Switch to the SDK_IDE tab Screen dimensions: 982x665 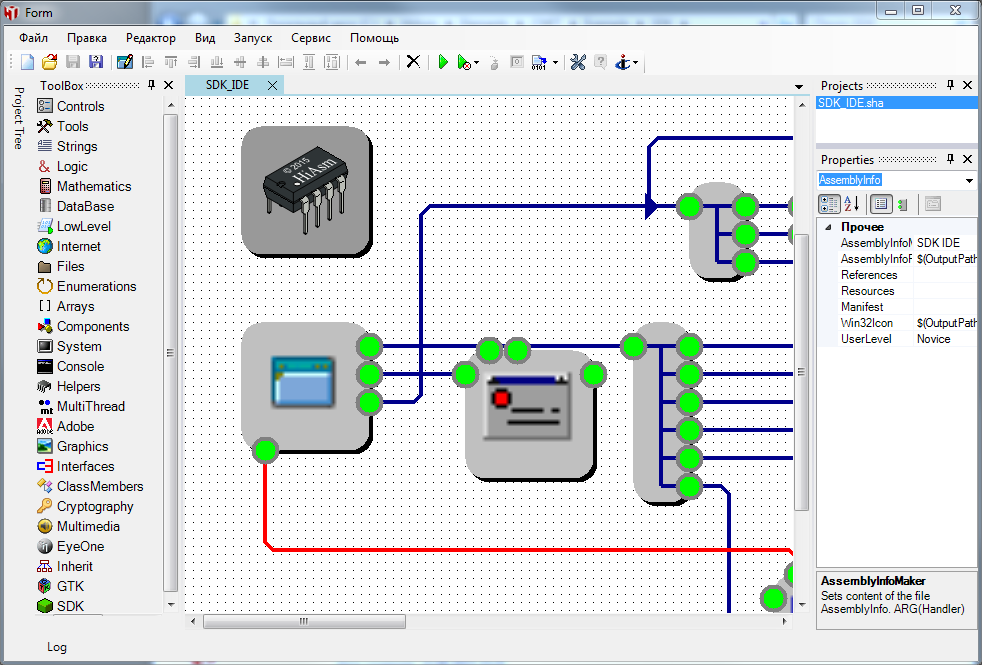point(228,85)
